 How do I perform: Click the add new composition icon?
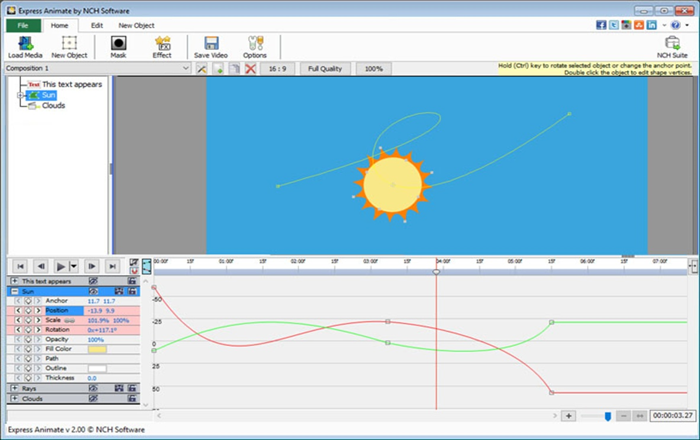218,69
